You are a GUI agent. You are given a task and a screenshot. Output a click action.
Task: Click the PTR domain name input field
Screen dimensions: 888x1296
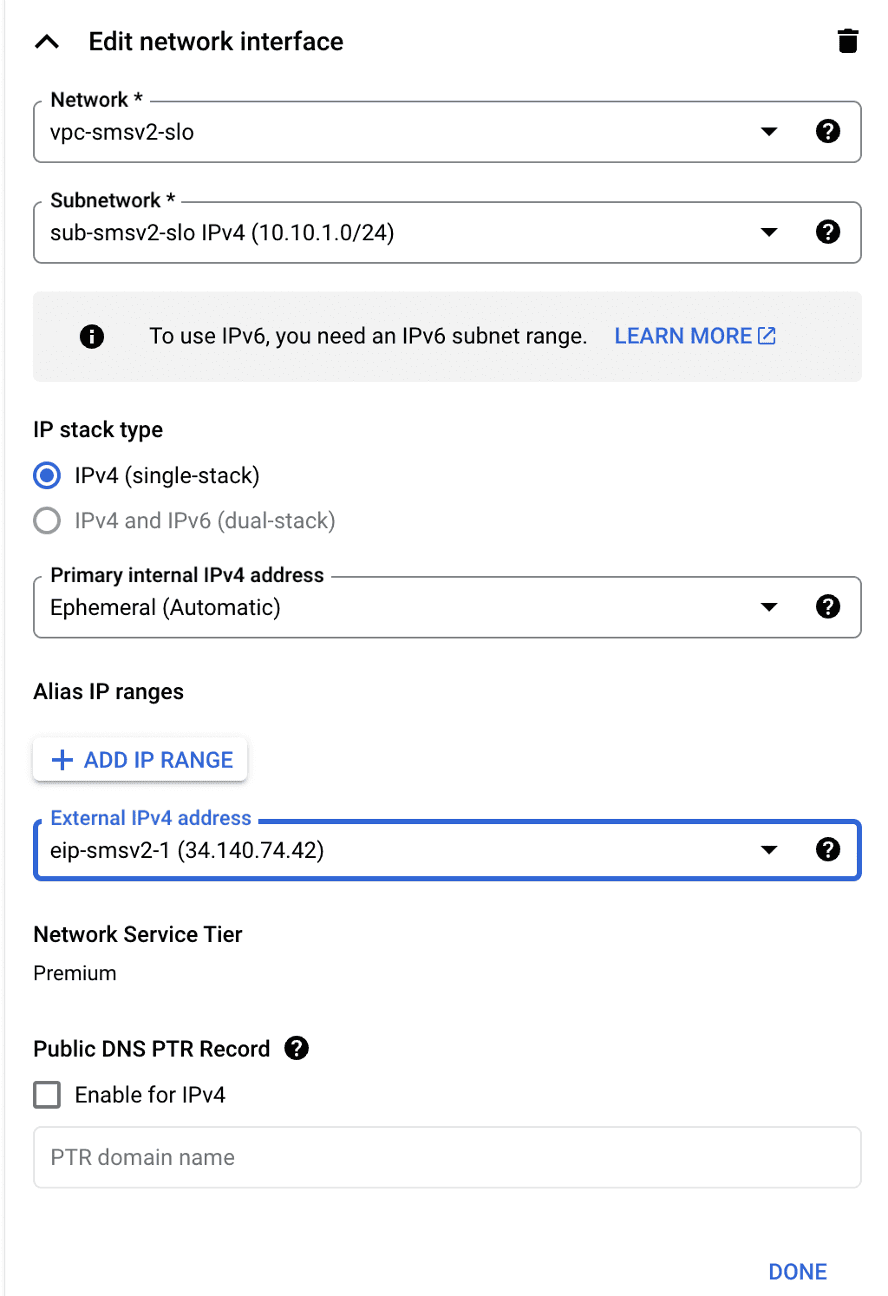point(447,1157)
